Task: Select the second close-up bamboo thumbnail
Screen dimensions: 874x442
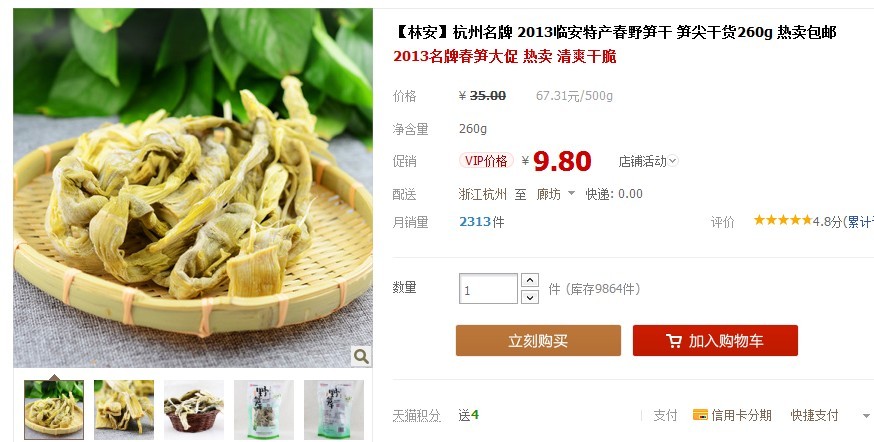Action: pos(124,410)
